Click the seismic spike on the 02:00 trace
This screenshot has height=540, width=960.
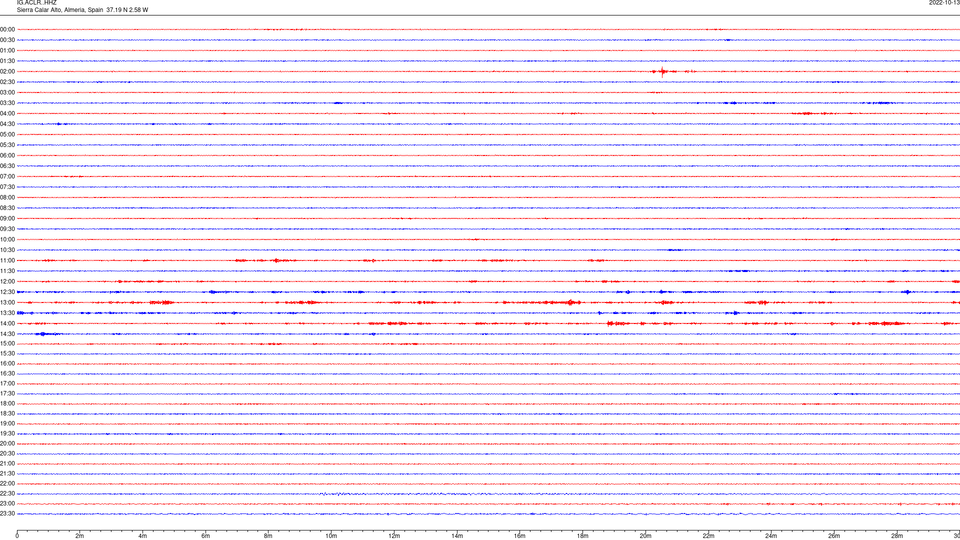click(662, 72)
